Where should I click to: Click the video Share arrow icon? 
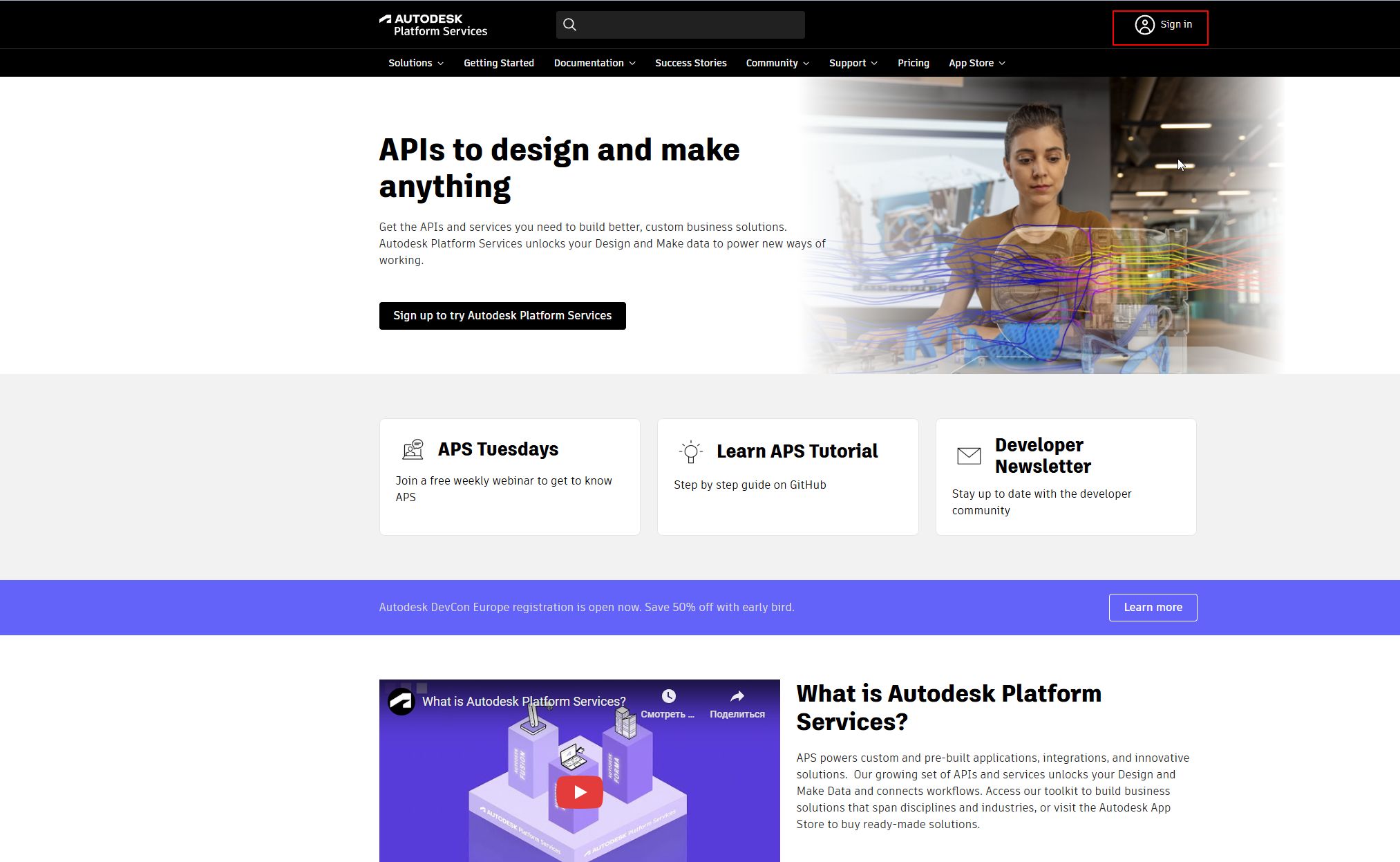[x=737, y=696]
